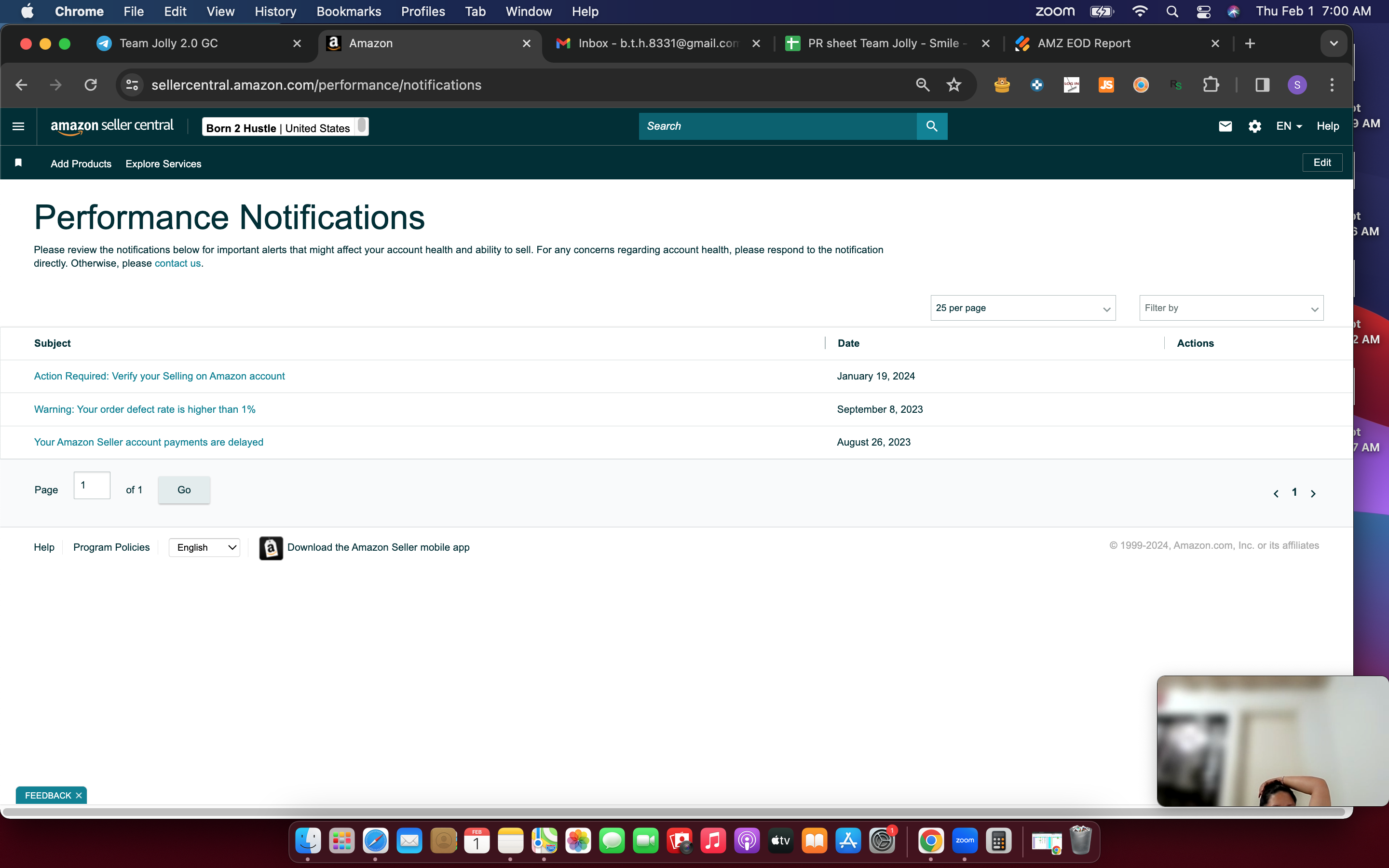Switch to PR sheet Team Jolly tab
The width and height of the screenshot is (1389, 868).
(887, 43)
